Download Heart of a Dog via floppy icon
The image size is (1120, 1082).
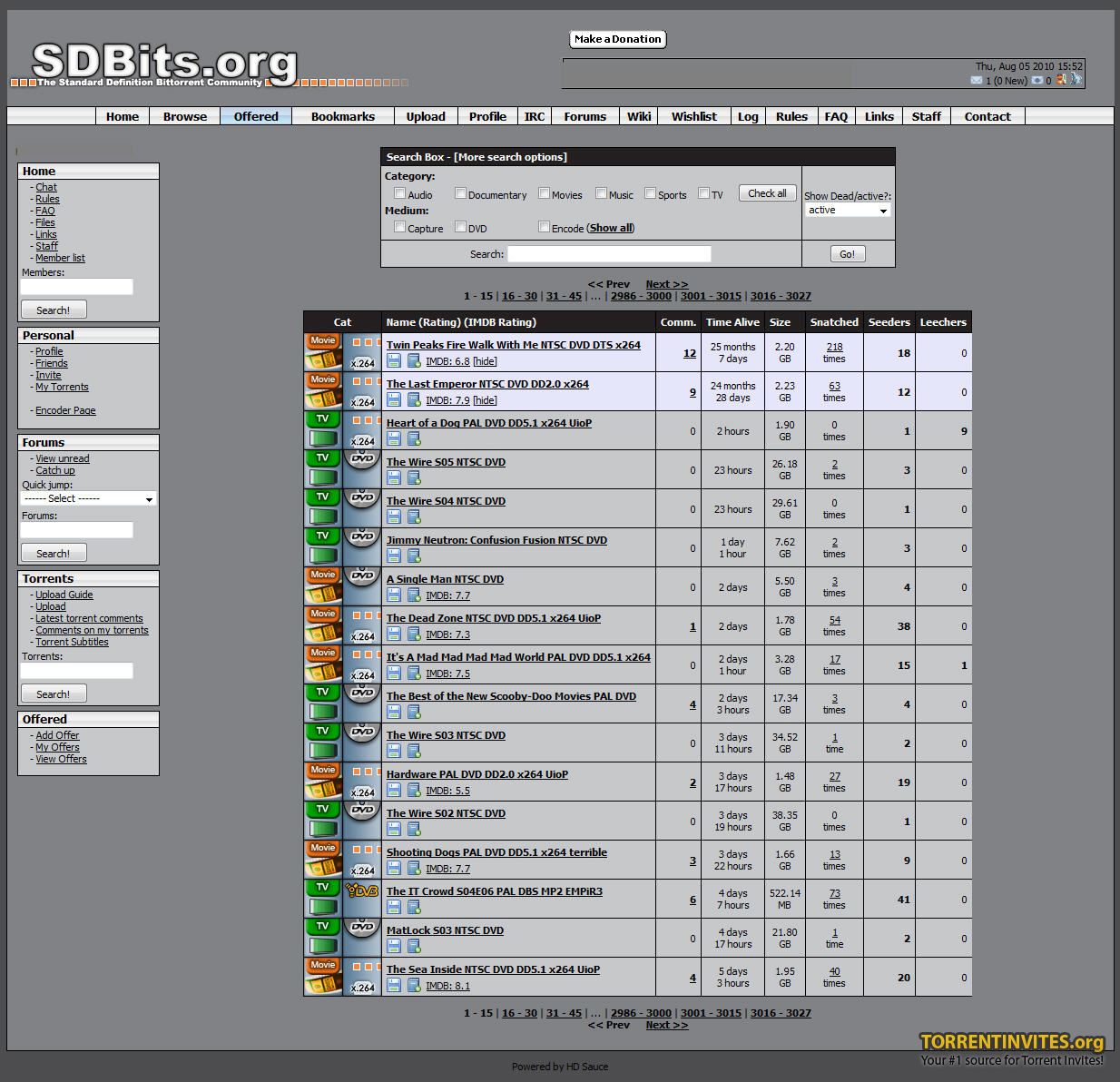pos(394,439)
